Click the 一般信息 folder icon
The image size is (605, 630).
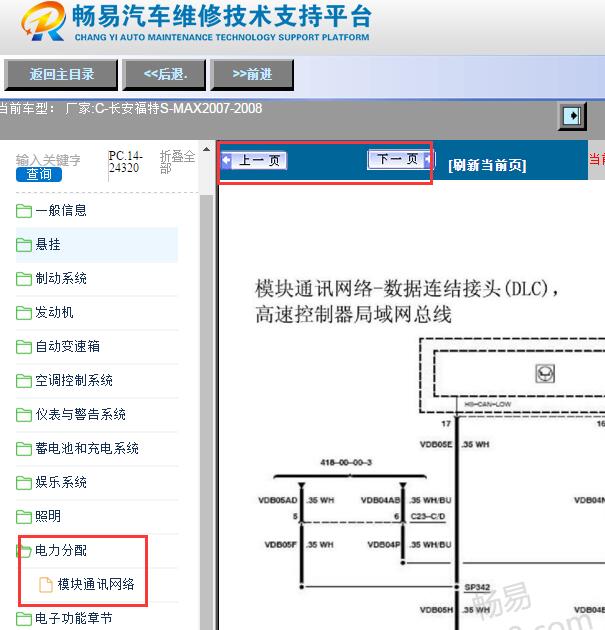(24, 211)
